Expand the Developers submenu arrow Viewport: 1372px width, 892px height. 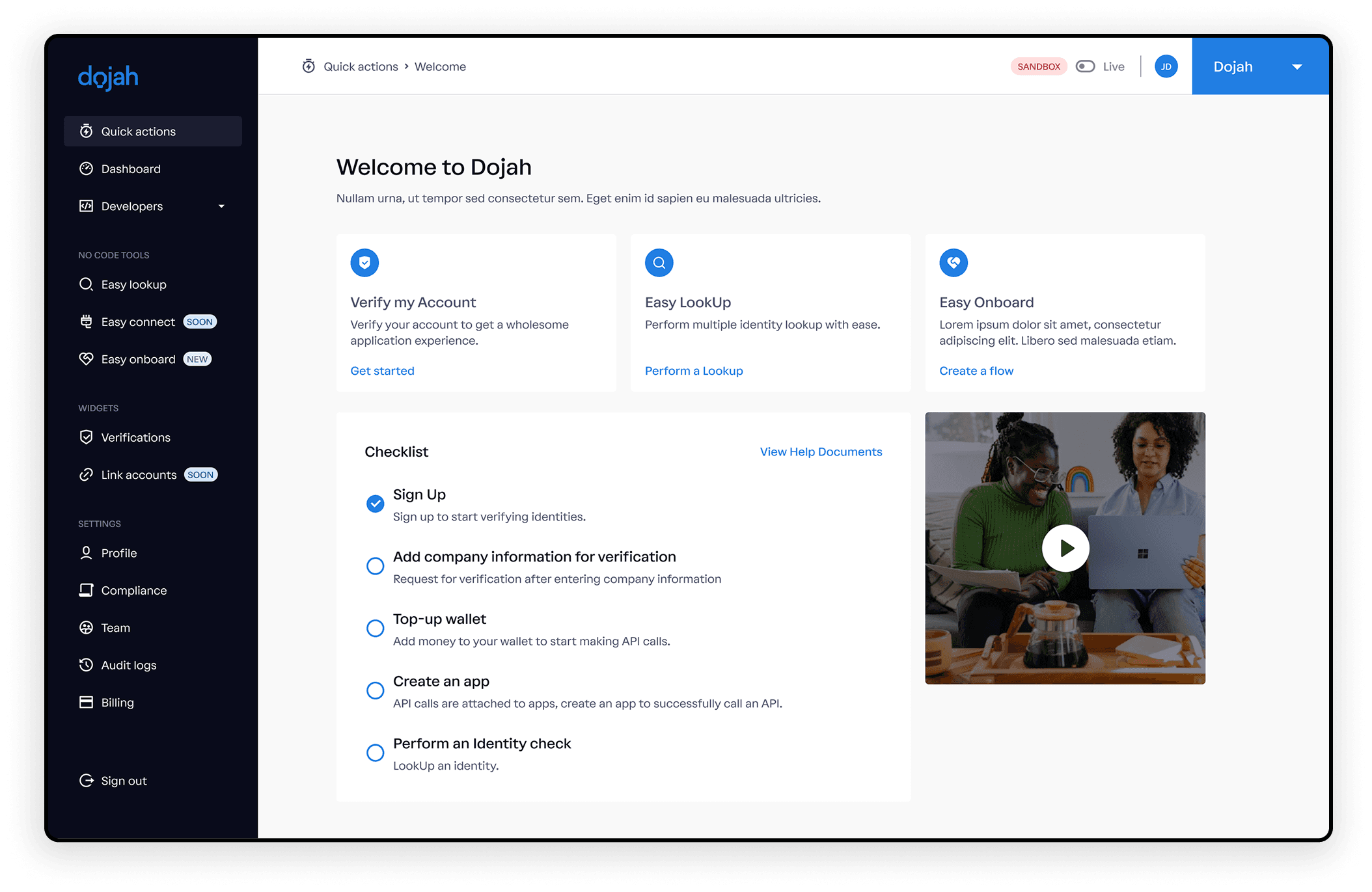click(x=221, y=206)
